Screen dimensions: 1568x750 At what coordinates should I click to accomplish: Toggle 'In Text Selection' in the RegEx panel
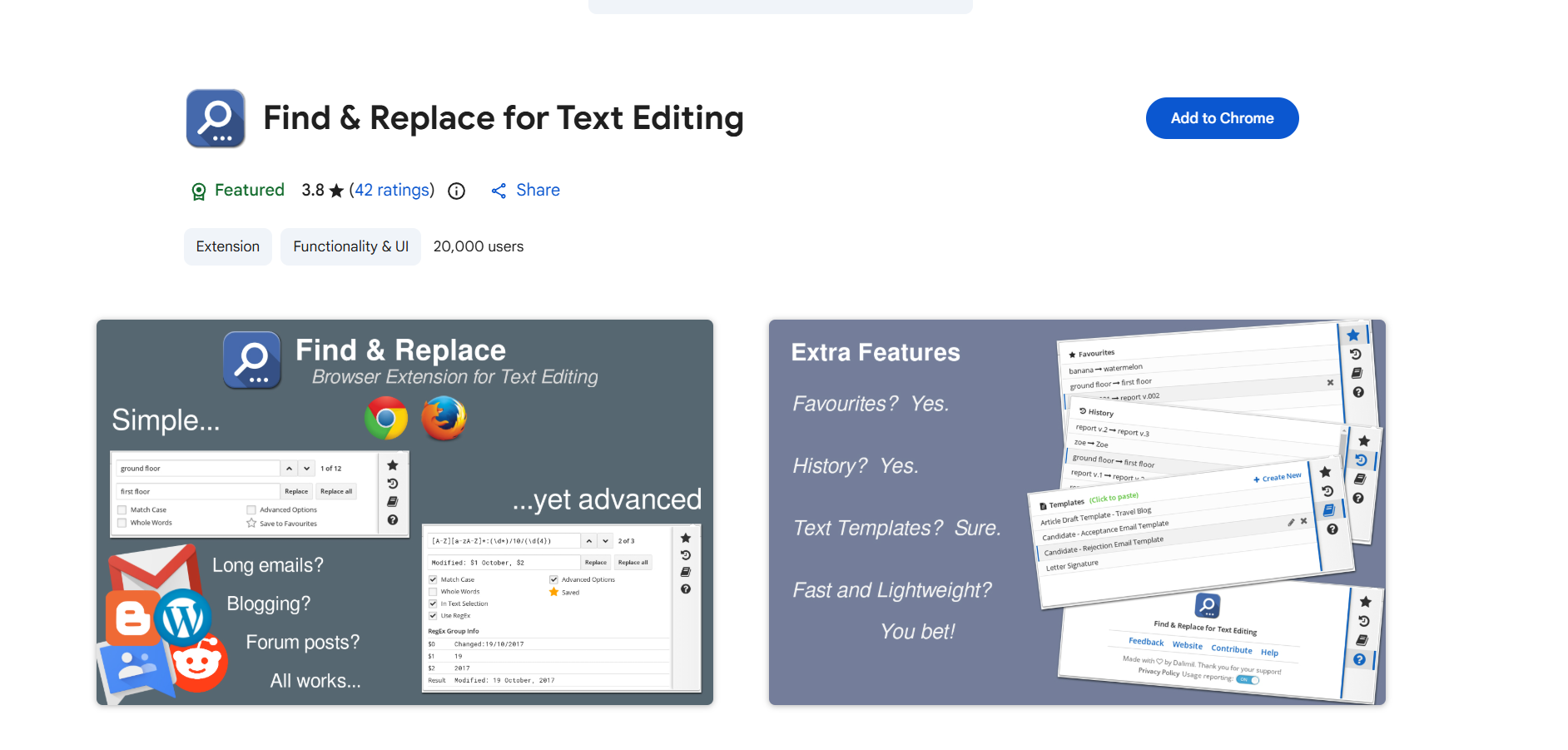point(433,603)
